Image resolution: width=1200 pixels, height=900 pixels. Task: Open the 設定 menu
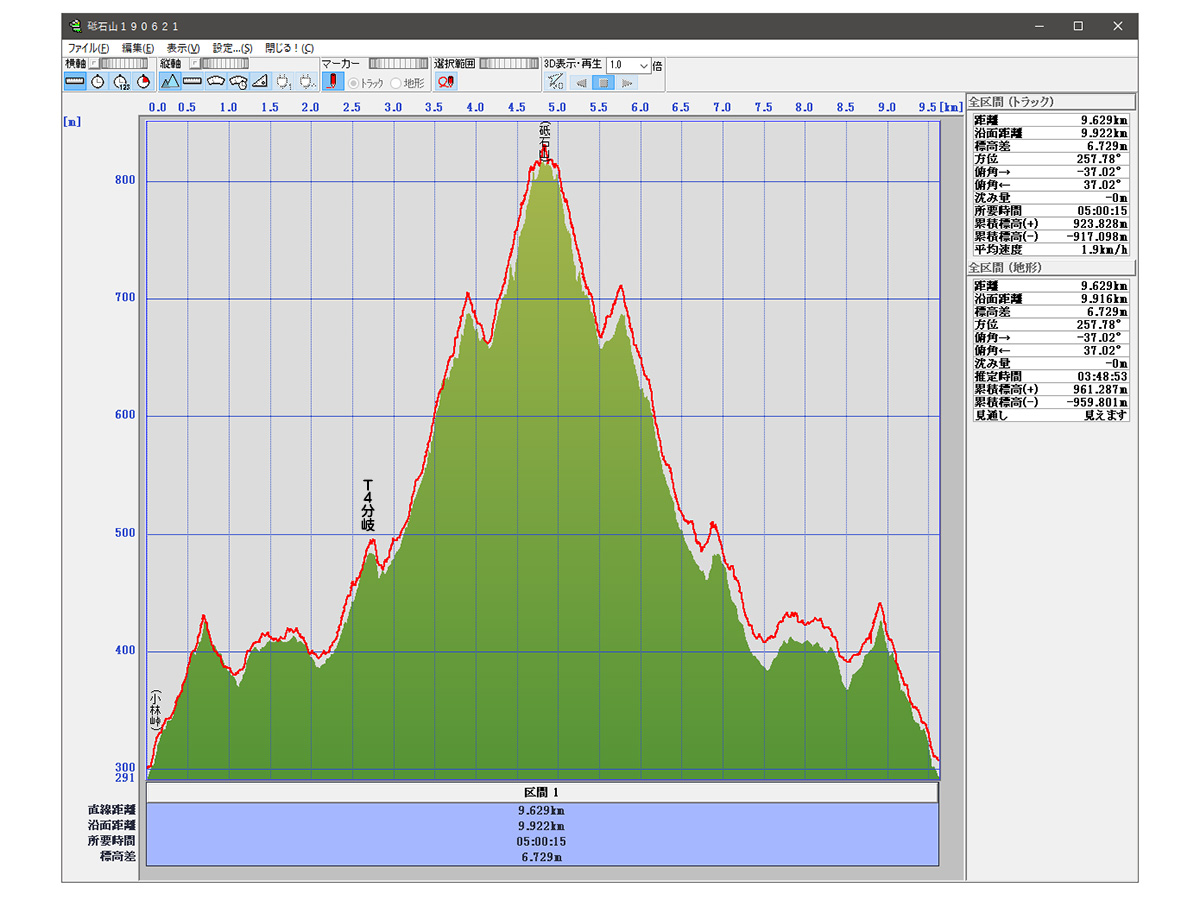[232, 48]
